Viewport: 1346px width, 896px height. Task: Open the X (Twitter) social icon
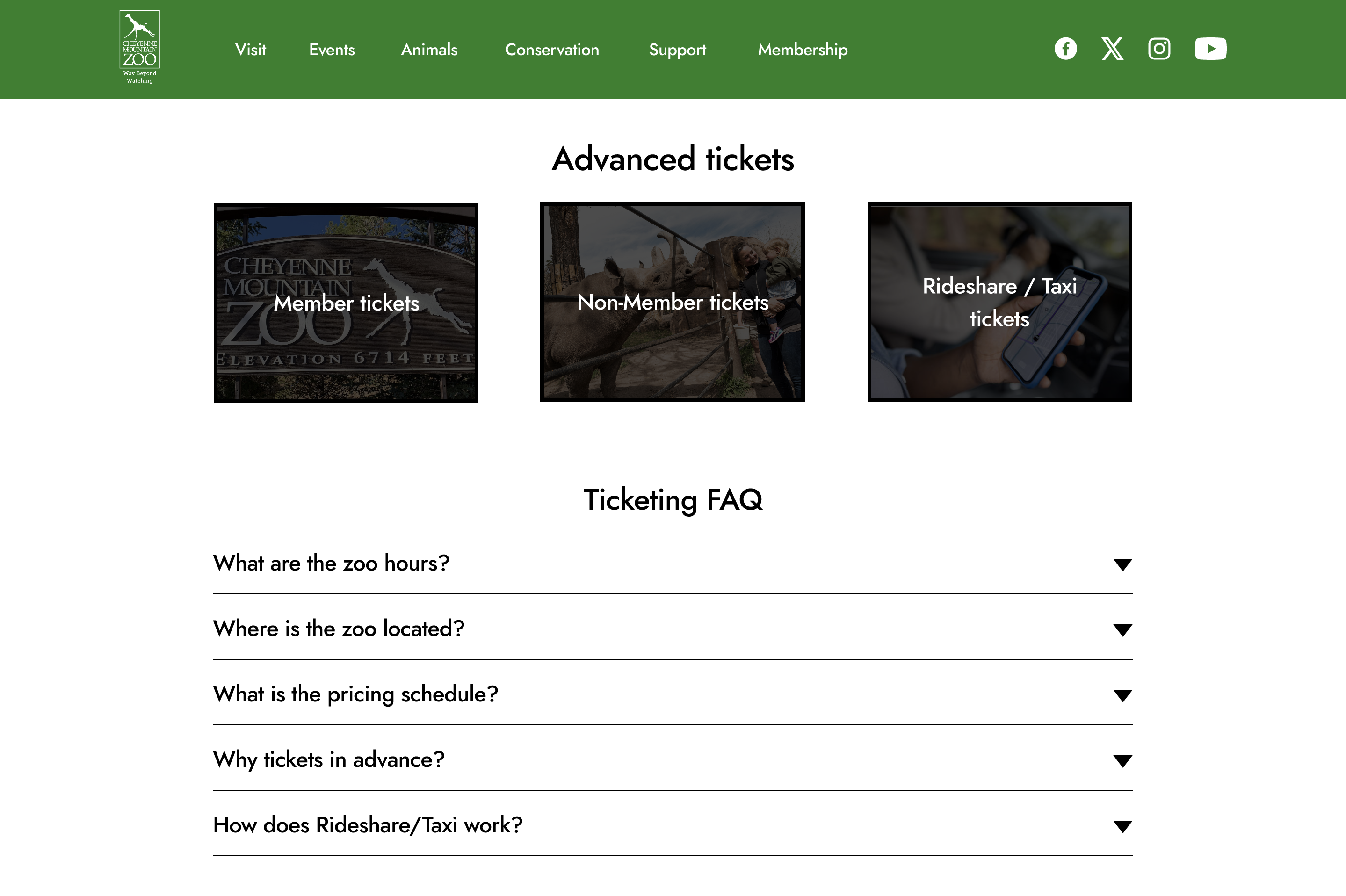pos(1112,49)
